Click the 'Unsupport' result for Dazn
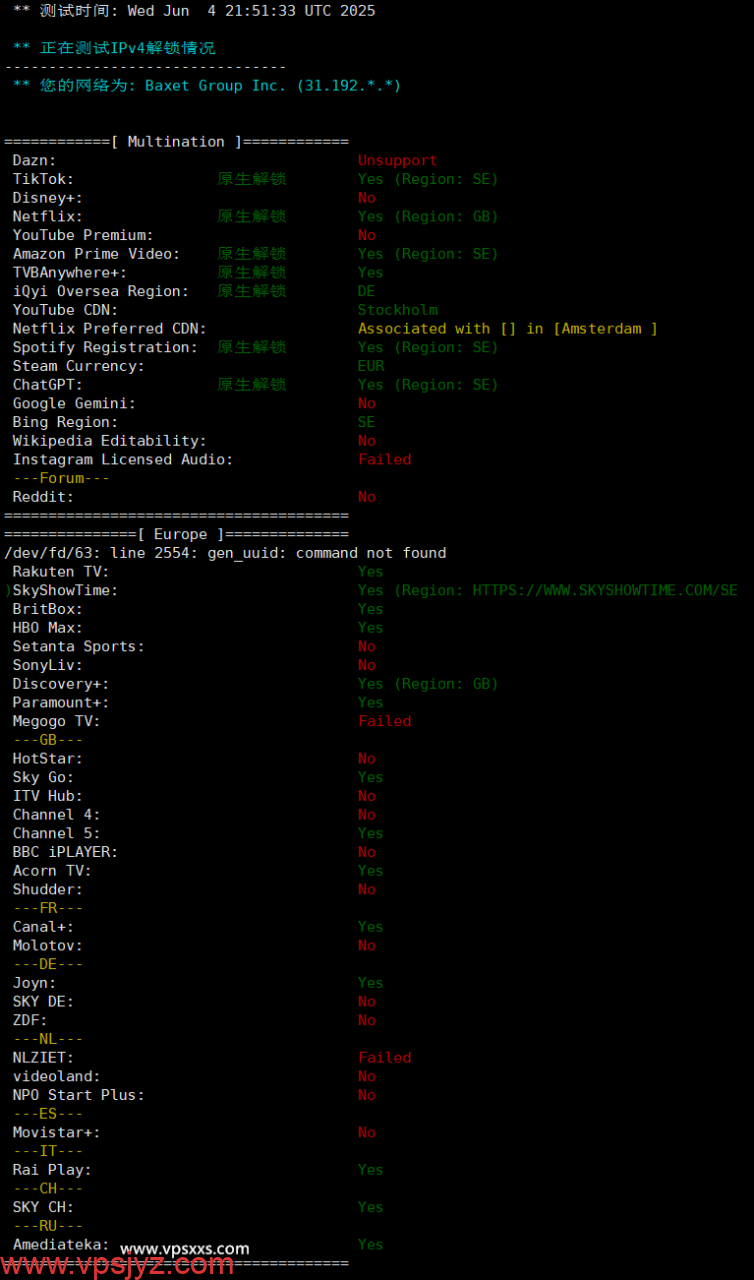754x1280 pixels. pos(398,160)
